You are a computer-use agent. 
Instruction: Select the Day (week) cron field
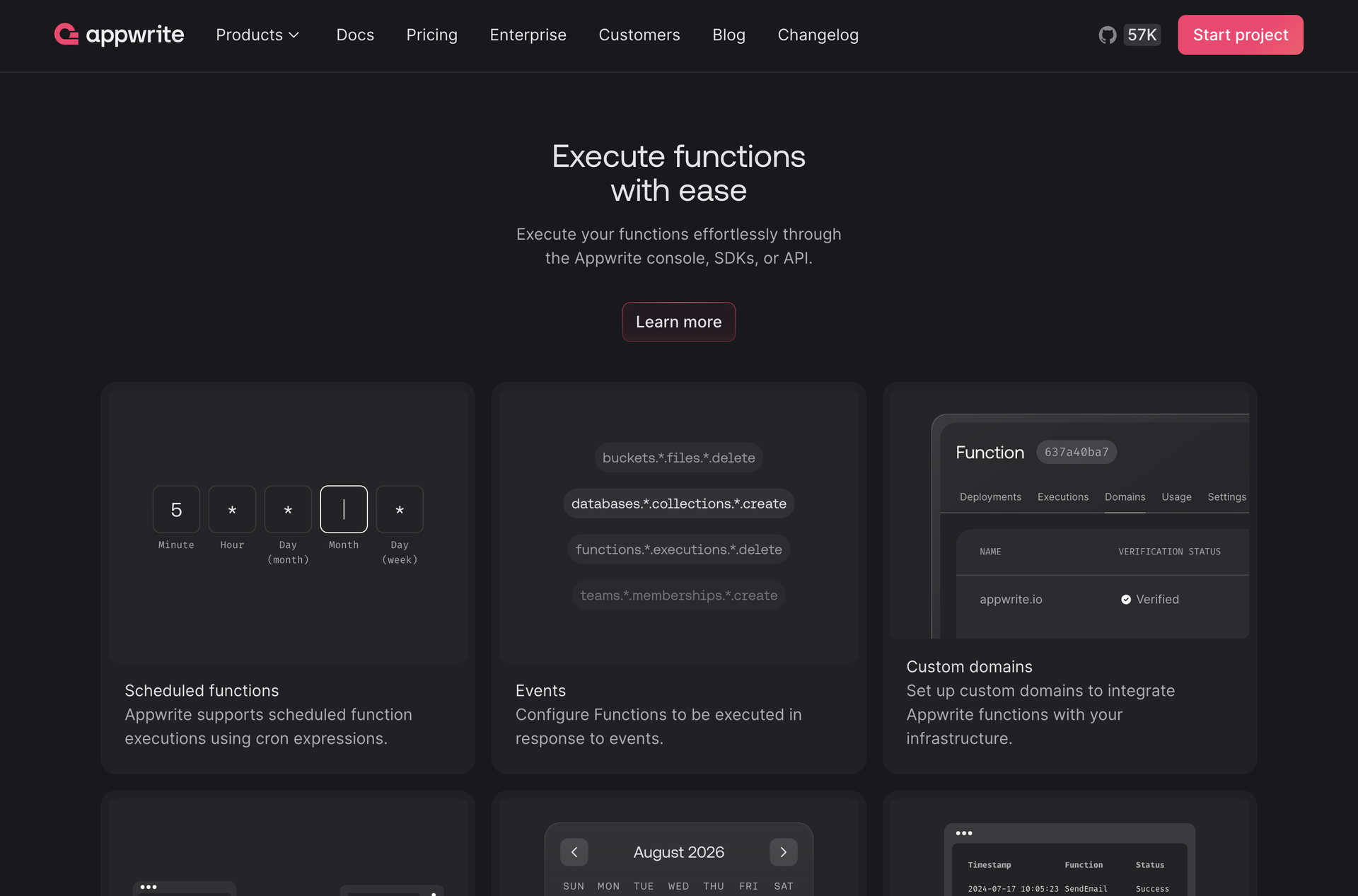pos(400,509)
